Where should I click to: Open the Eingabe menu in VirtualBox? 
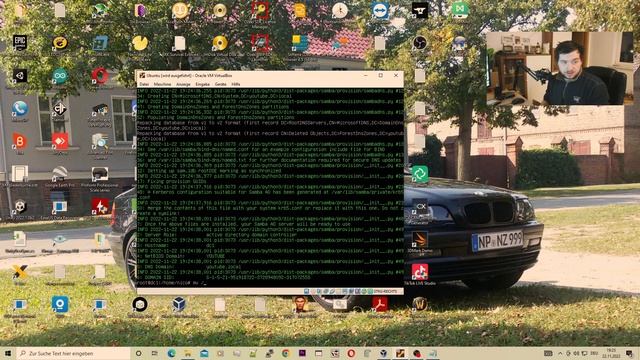pos(202,84)
